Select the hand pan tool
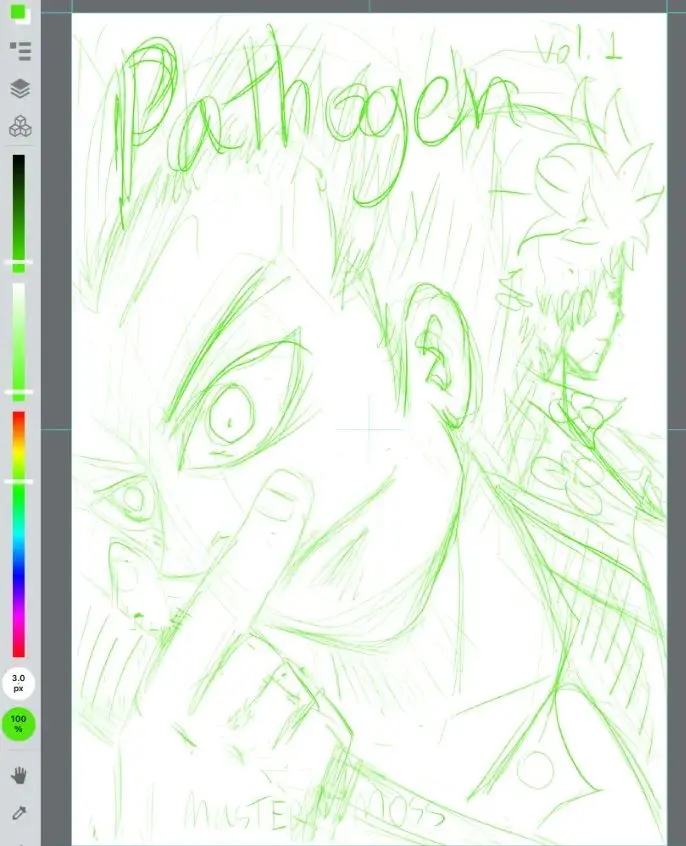686x846 pixels. pyautogui.click(x=19, y=776)
